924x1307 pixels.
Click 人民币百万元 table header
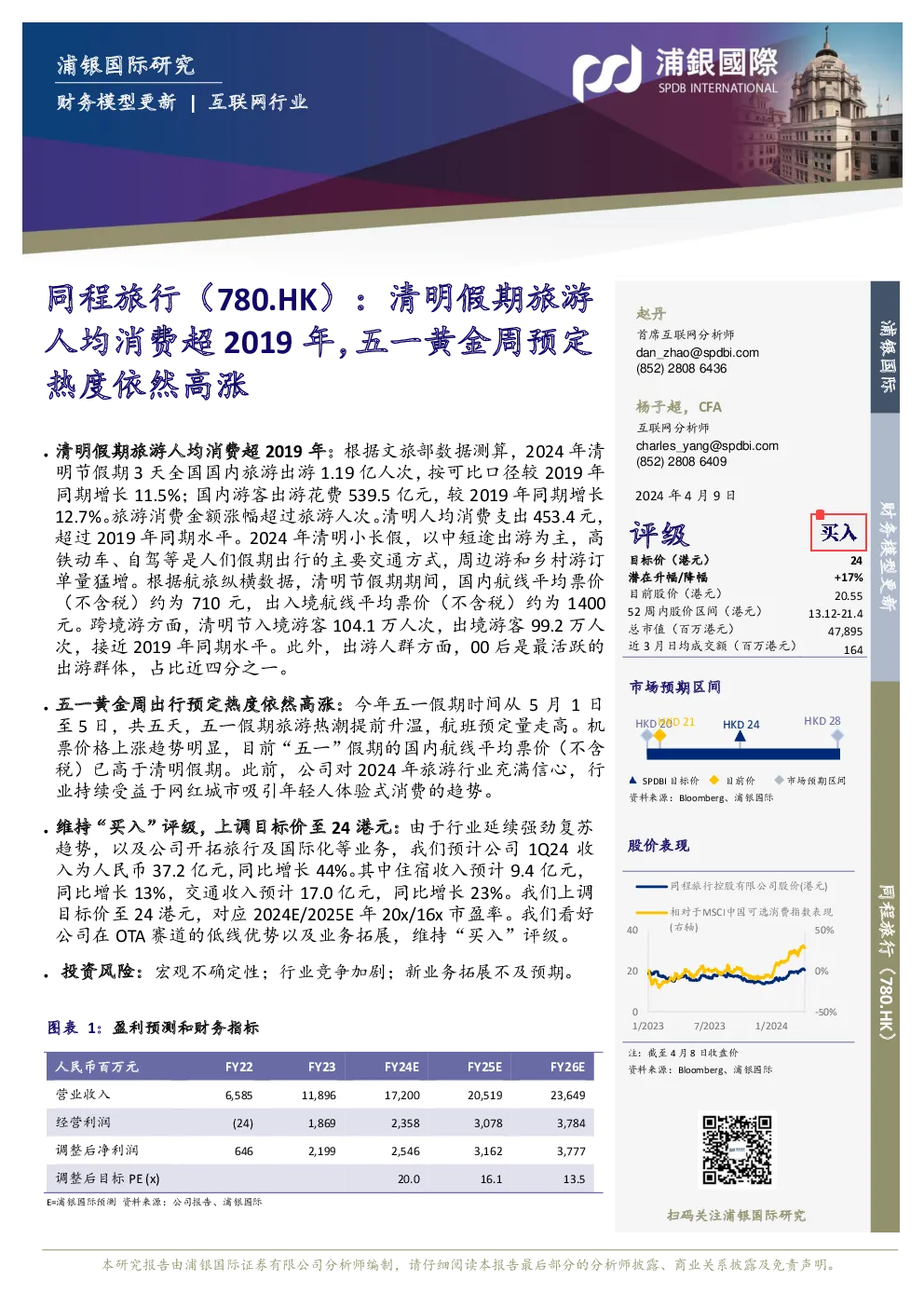coord(97,1067)
